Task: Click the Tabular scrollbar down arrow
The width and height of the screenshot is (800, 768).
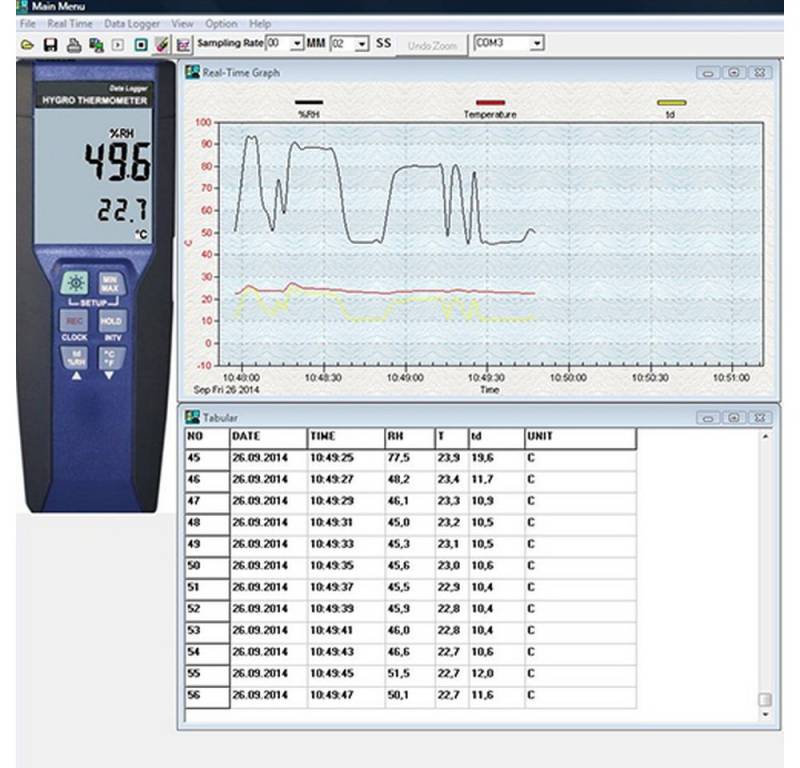Action: pos(765,714)
